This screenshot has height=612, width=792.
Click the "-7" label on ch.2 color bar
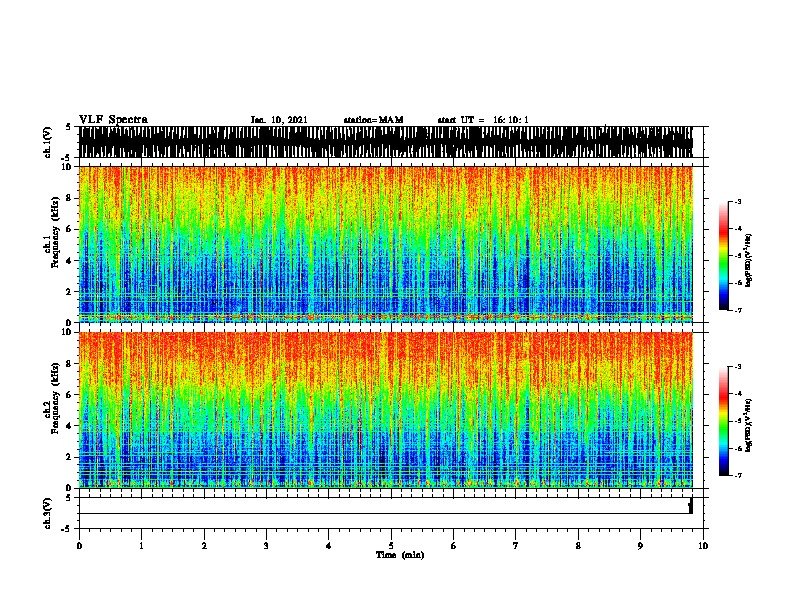coord(737,475)
